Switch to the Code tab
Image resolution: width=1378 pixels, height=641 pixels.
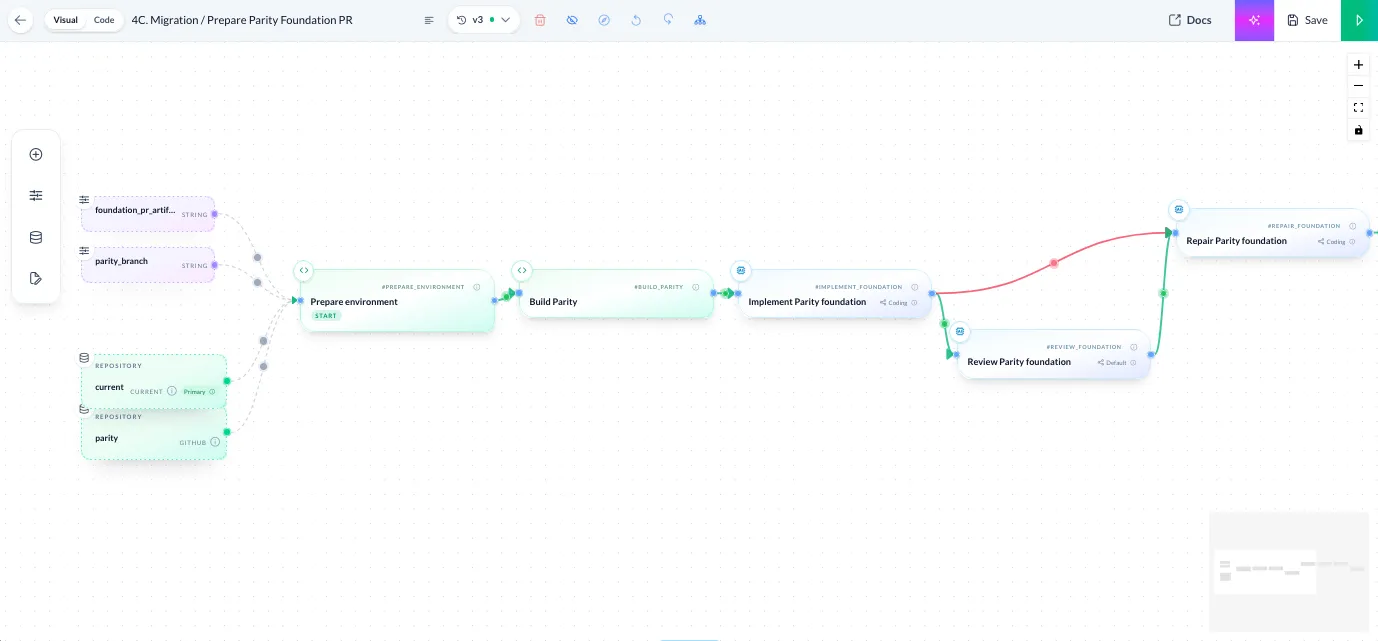click(x=104, y=20)
